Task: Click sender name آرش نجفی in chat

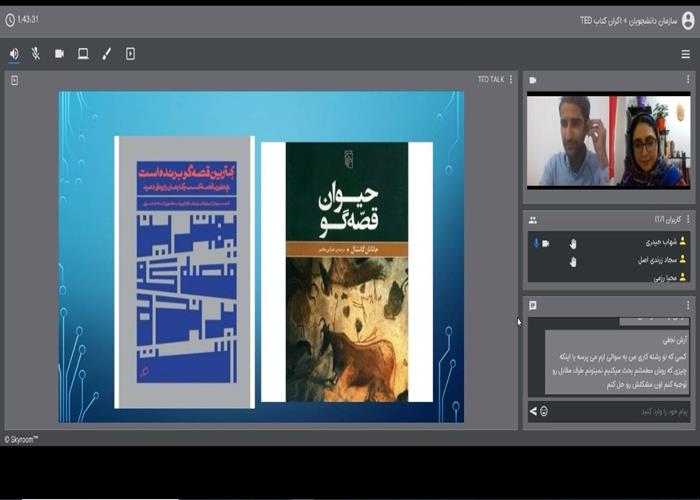Action: (x=675, y=341)
